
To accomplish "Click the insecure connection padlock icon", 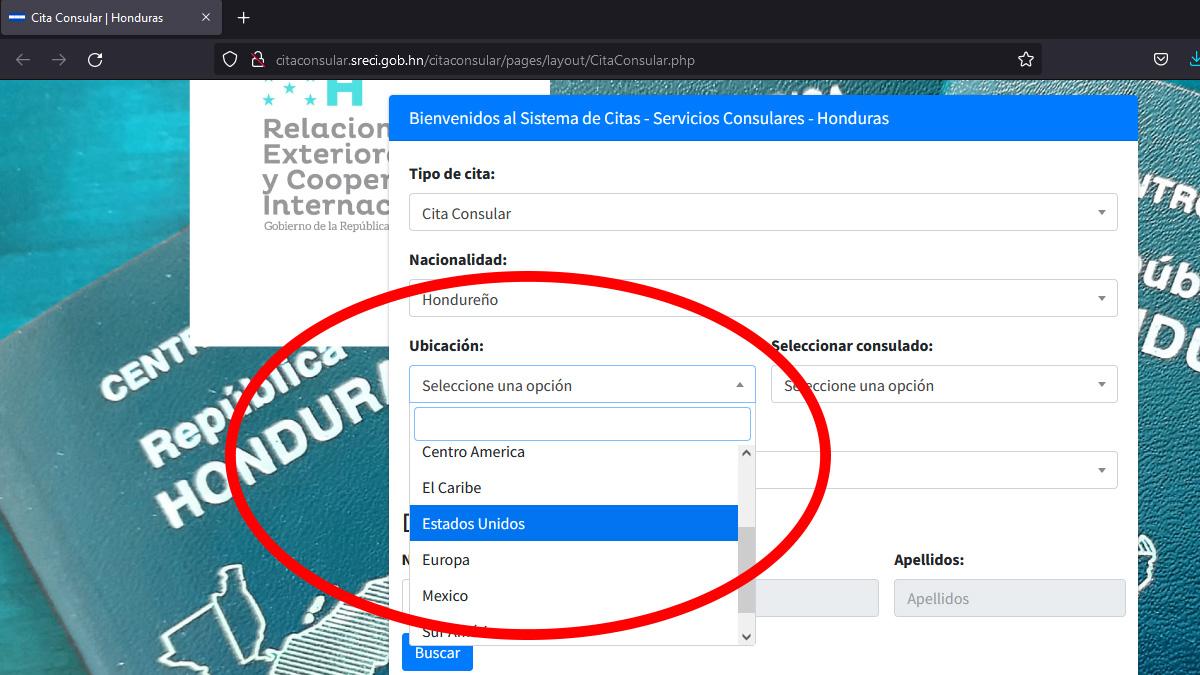I will tap(256, 60).
